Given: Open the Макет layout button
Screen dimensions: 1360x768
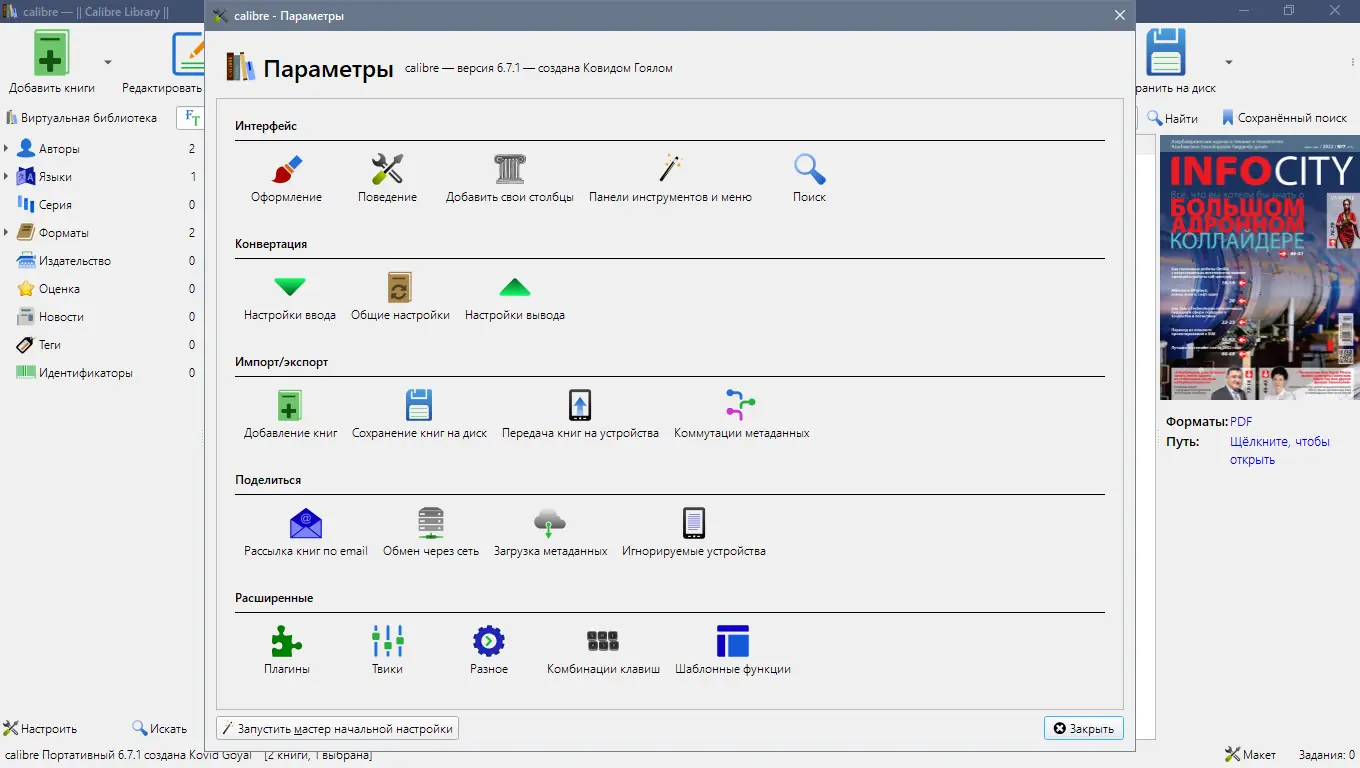Looking at the screenshot, I should point(1250,755).
